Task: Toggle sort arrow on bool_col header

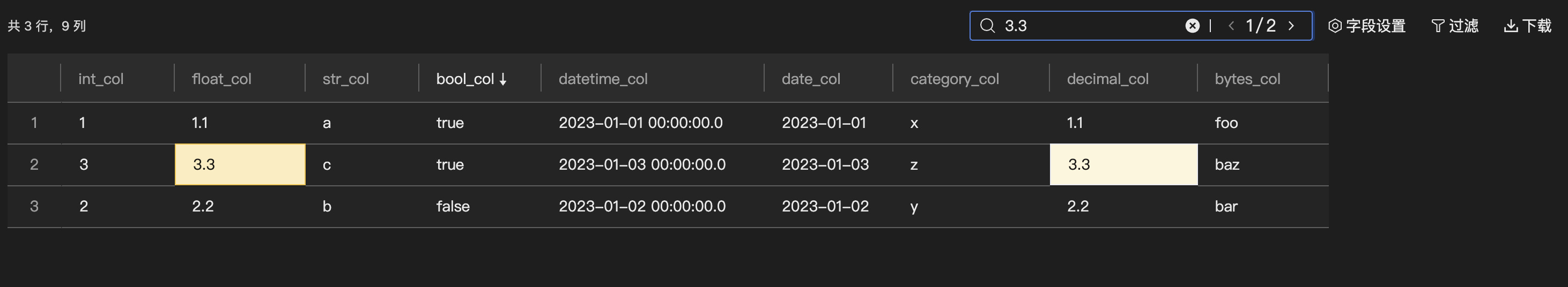Action: [503, 79]
